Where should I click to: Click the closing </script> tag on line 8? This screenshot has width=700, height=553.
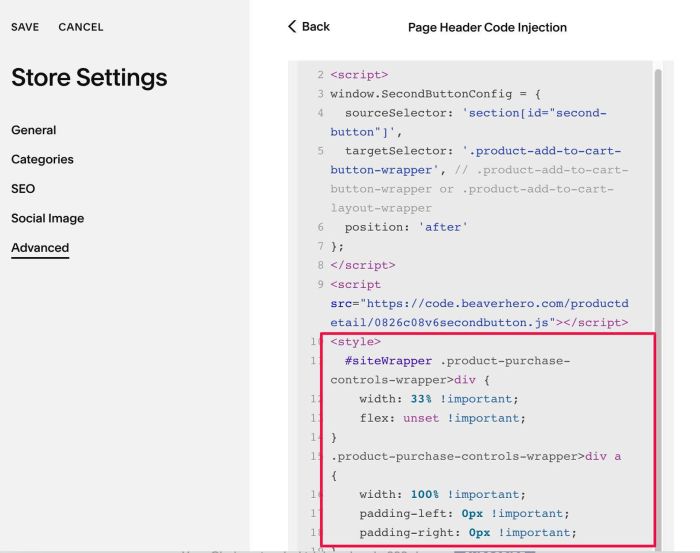point(362,265)
